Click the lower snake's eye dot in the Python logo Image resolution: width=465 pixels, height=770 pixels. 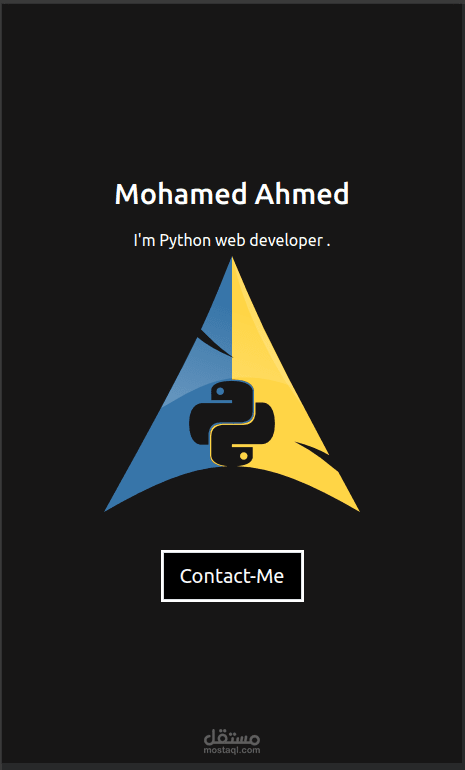coord(243,456)
